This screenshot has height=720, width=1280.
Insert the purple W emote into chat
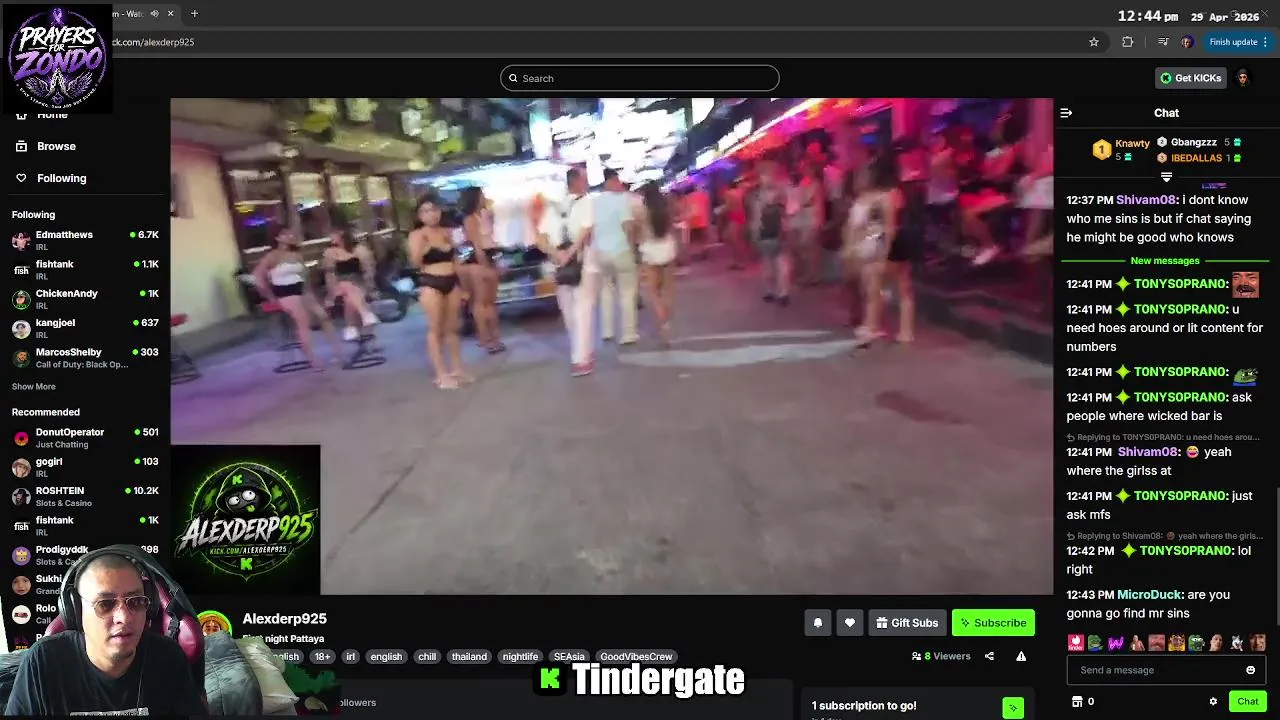click(1116, 643)
